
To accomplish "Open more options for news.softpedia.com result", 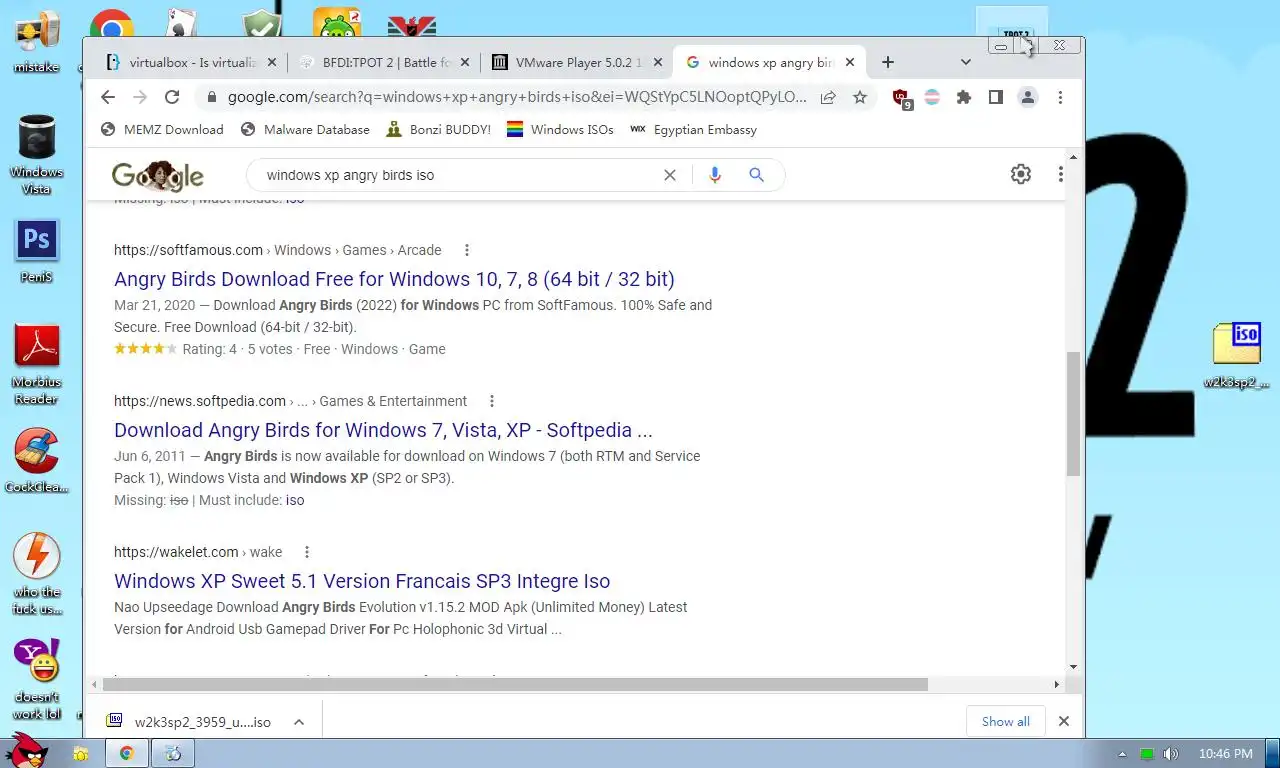I will click(491, 401).
